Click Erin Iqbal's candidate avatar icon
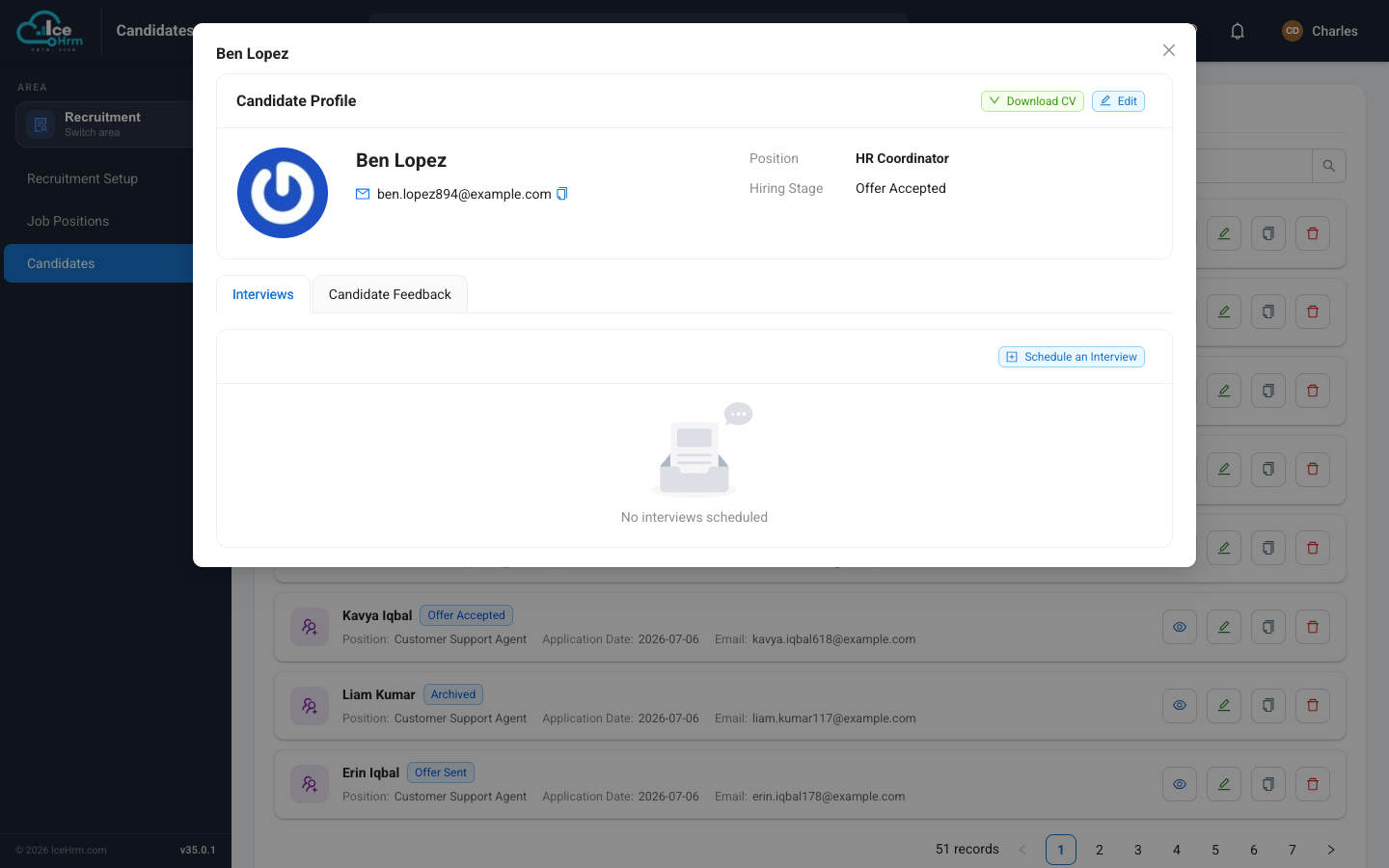 pyautogui.click(x=310, y=784)
